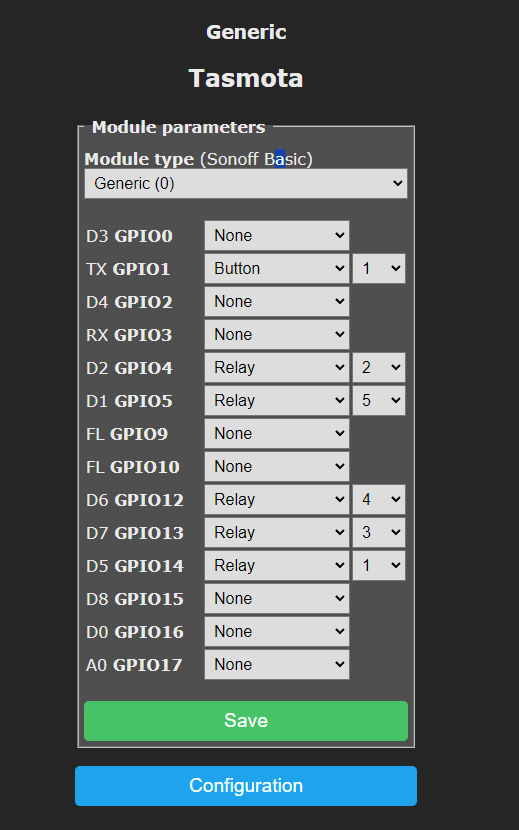Open the FL GPIO9 function dropdown

(x=277, y=434)
